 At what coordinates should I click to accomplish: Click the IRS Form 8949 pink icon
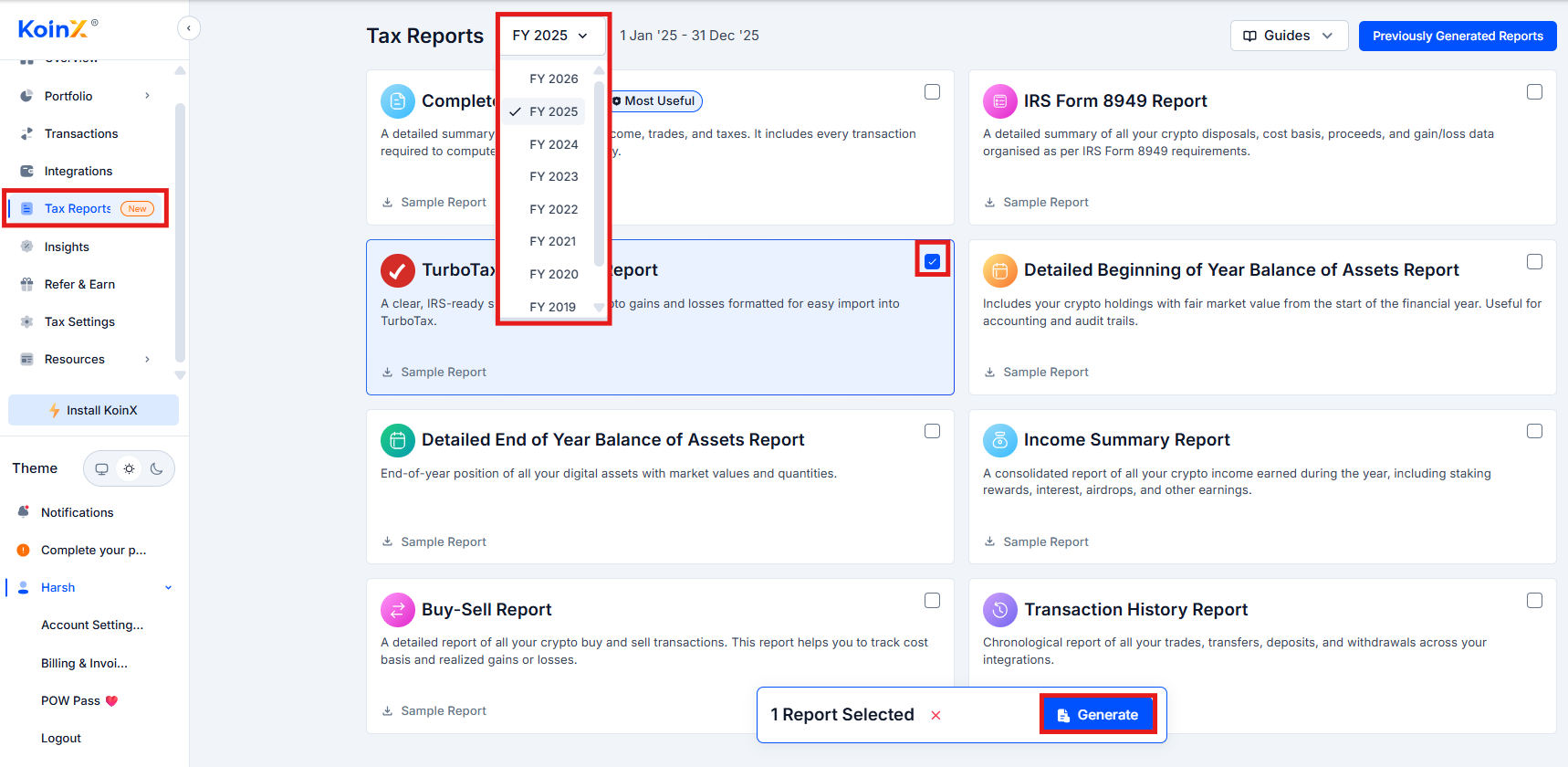click(999, 101)
